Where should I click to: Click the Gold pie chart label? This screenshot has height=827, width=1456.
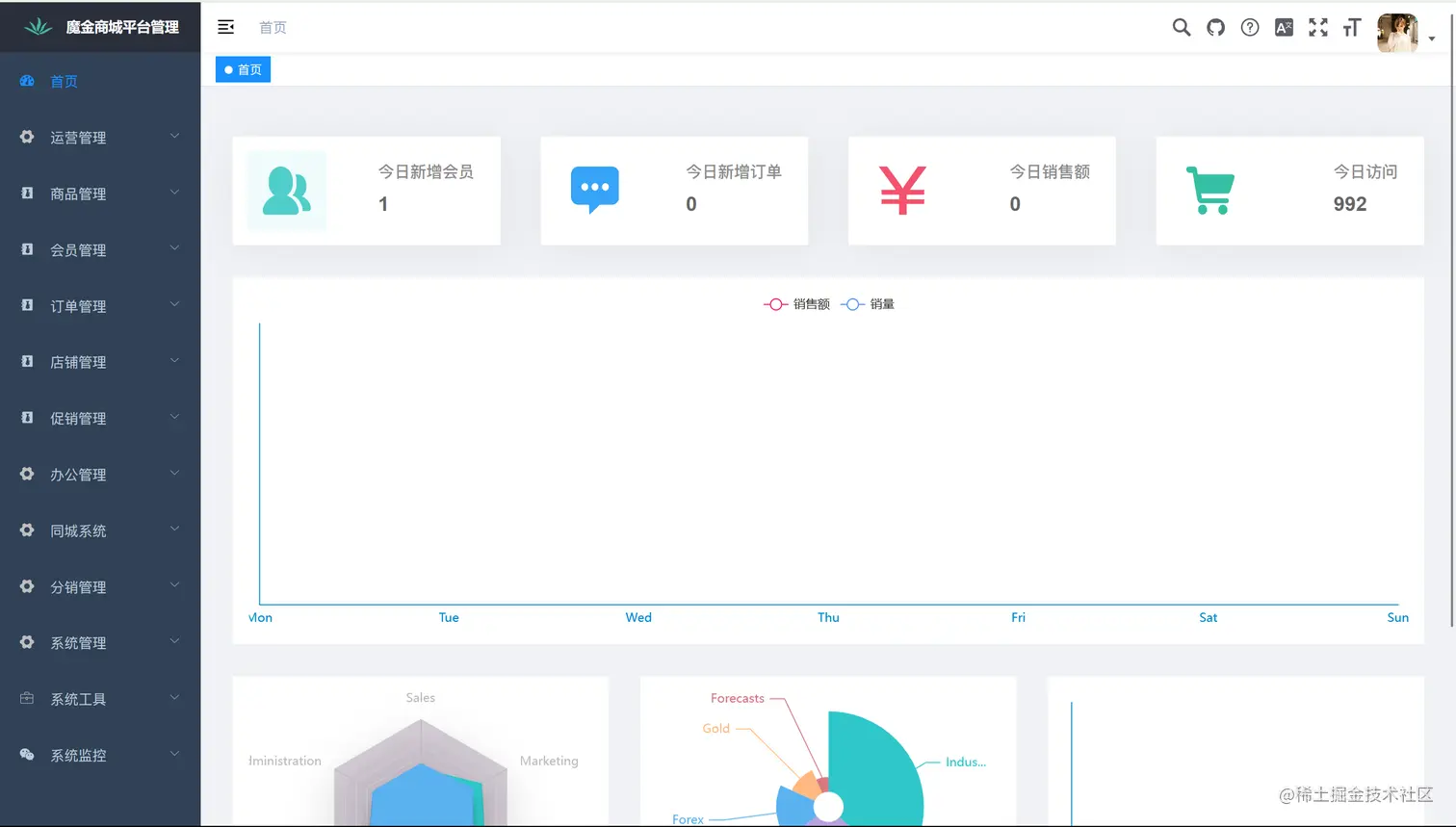coord(715,729)
